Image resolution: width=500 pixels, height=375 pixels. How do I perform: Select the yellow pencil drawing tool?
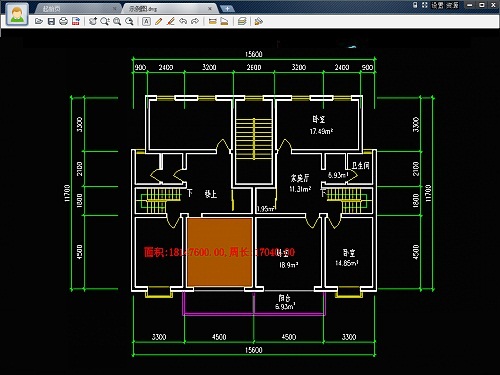(x=158, y=22)
